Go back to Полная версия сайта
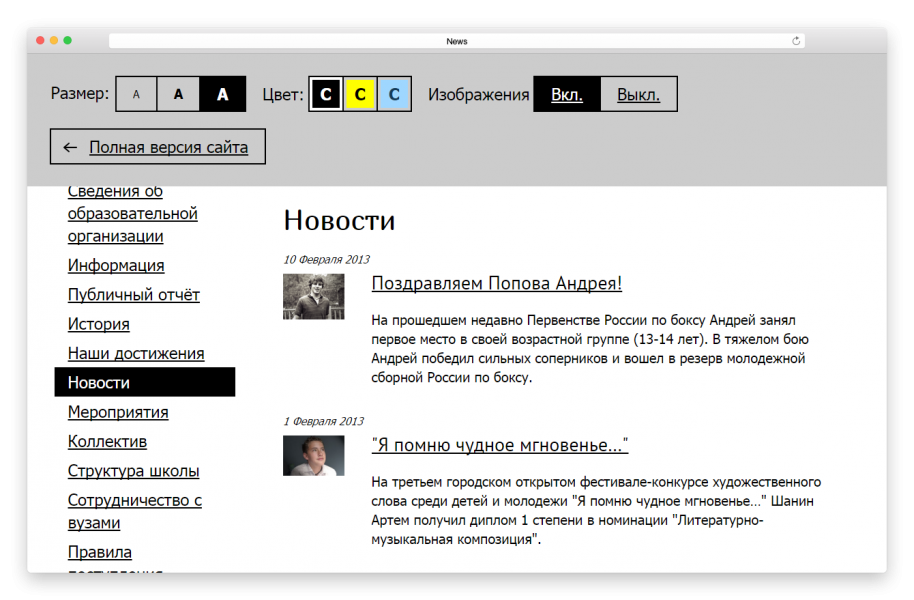This screenshot has width=914, height=600. (x=158, y=147)
